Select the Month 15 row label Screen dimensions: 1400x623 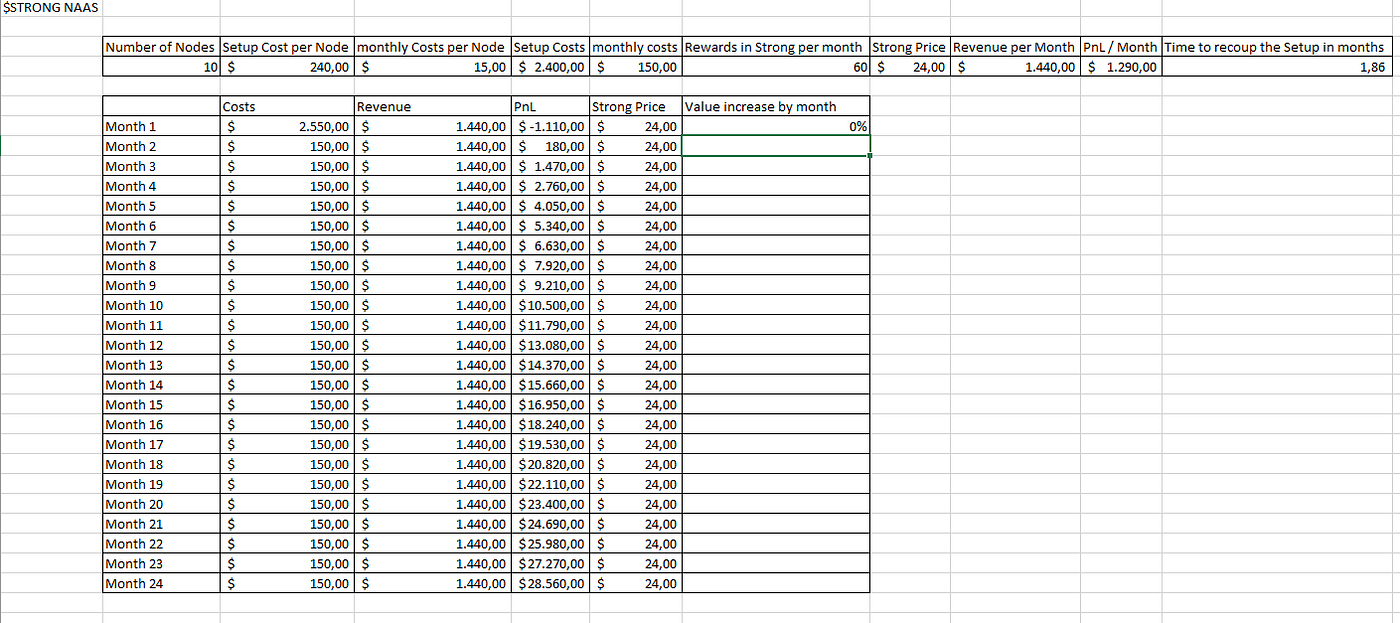pos(161,404)
